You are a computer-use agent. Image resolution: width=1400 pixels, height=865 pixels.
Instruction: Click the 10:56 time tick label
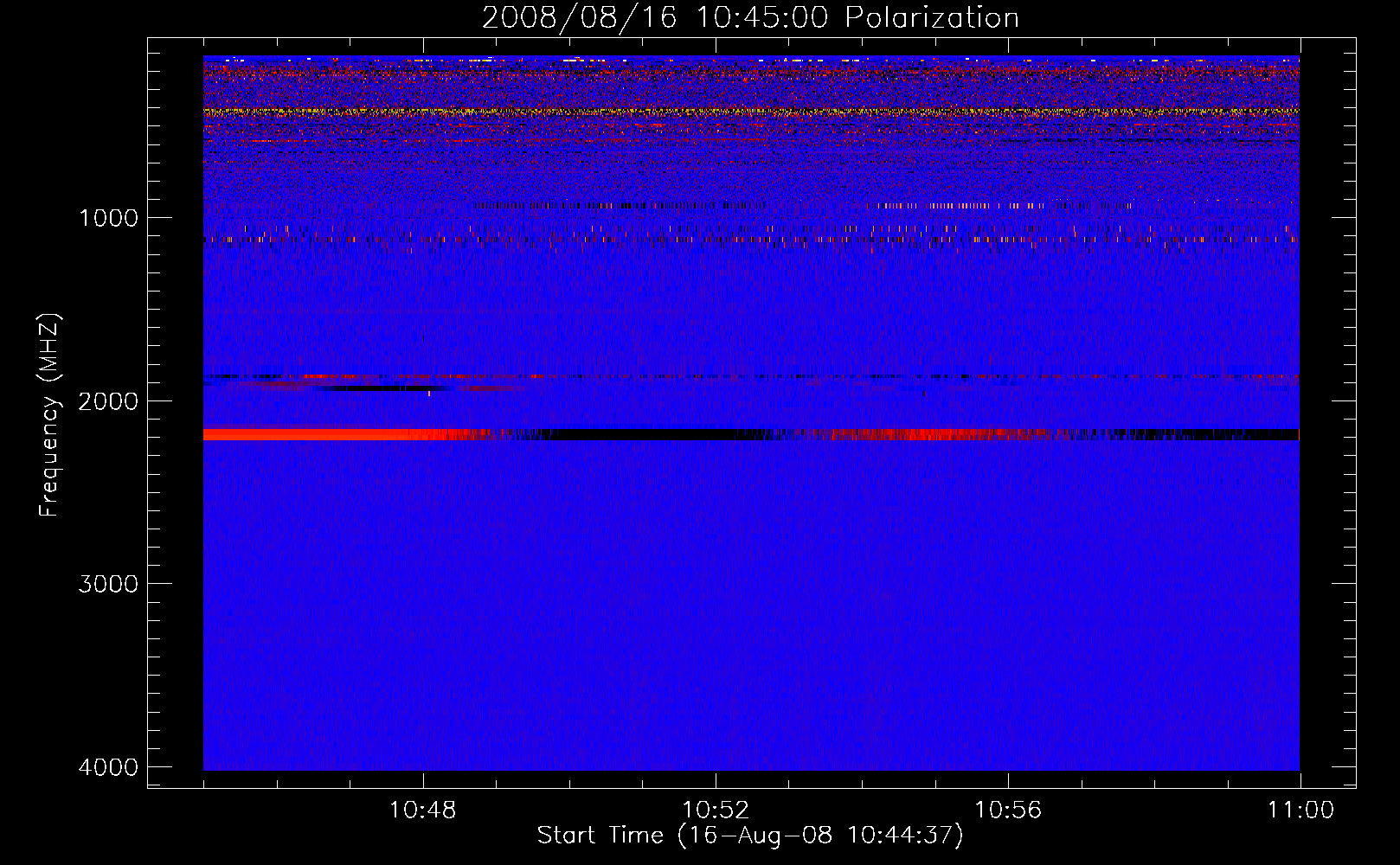point(1008,811)
